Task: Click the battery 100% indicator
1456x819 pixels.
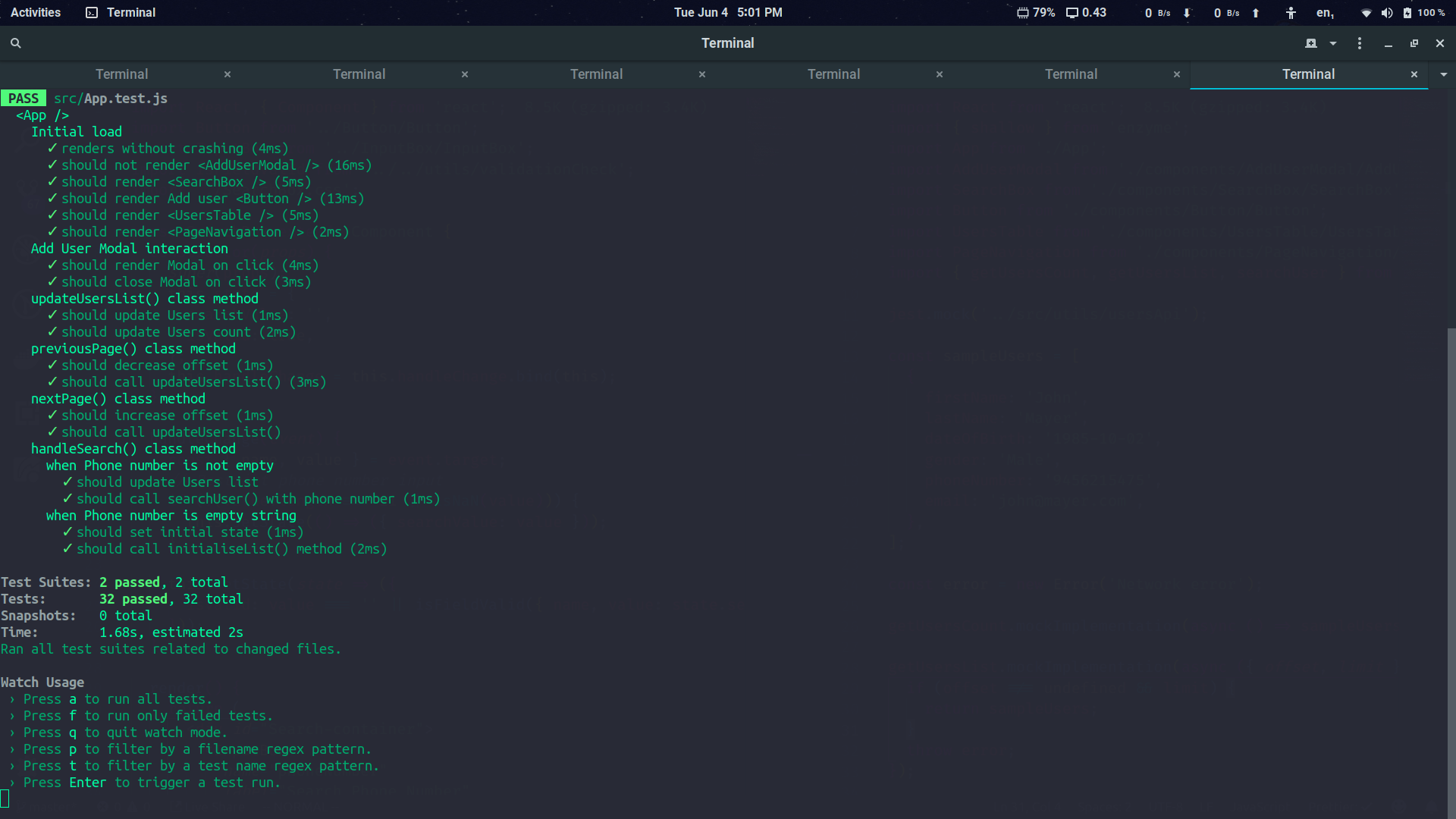Action: click(1423, 13)
